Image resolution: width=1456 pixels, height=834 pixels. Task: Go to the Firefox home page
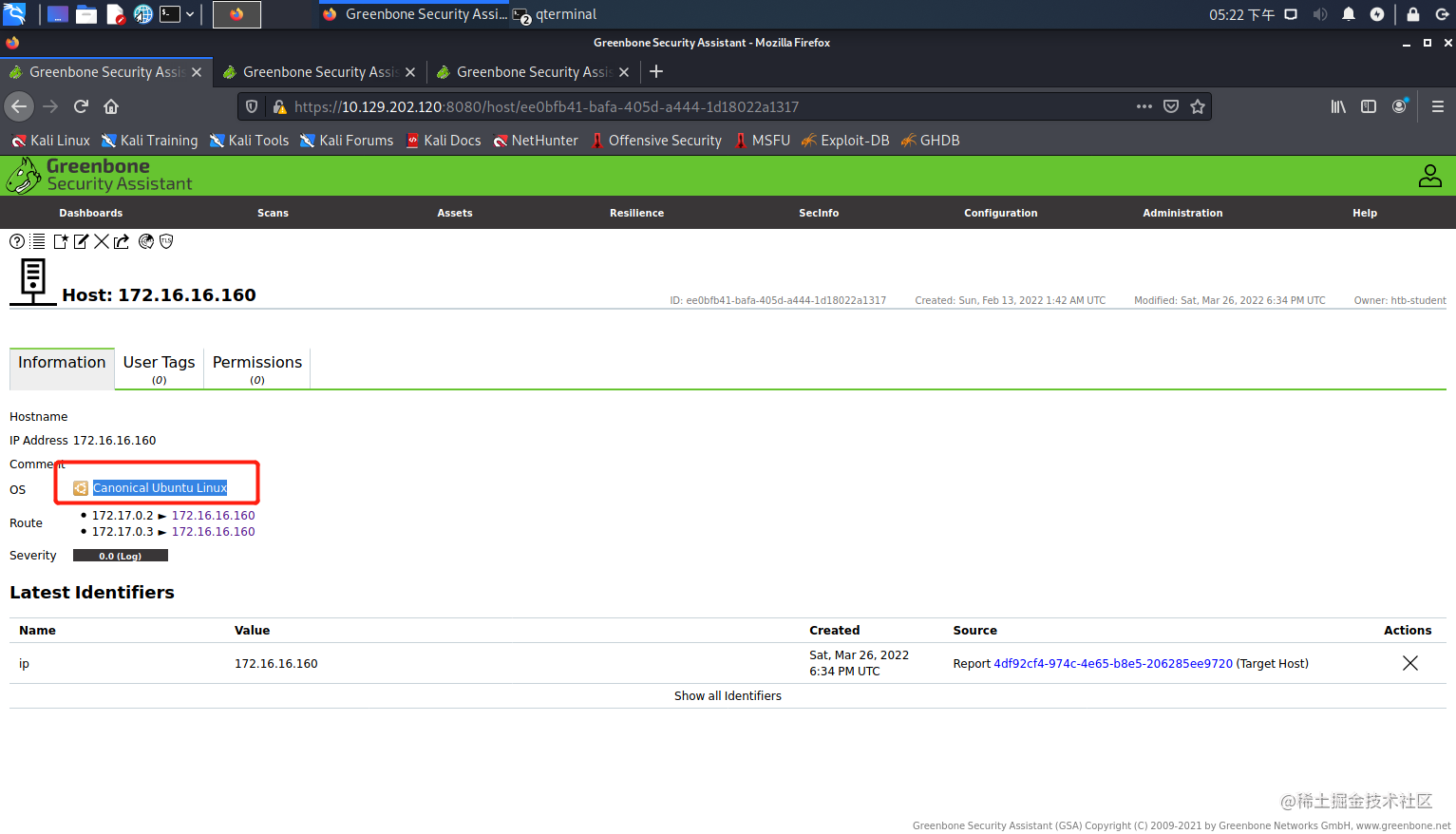point(111,106)
